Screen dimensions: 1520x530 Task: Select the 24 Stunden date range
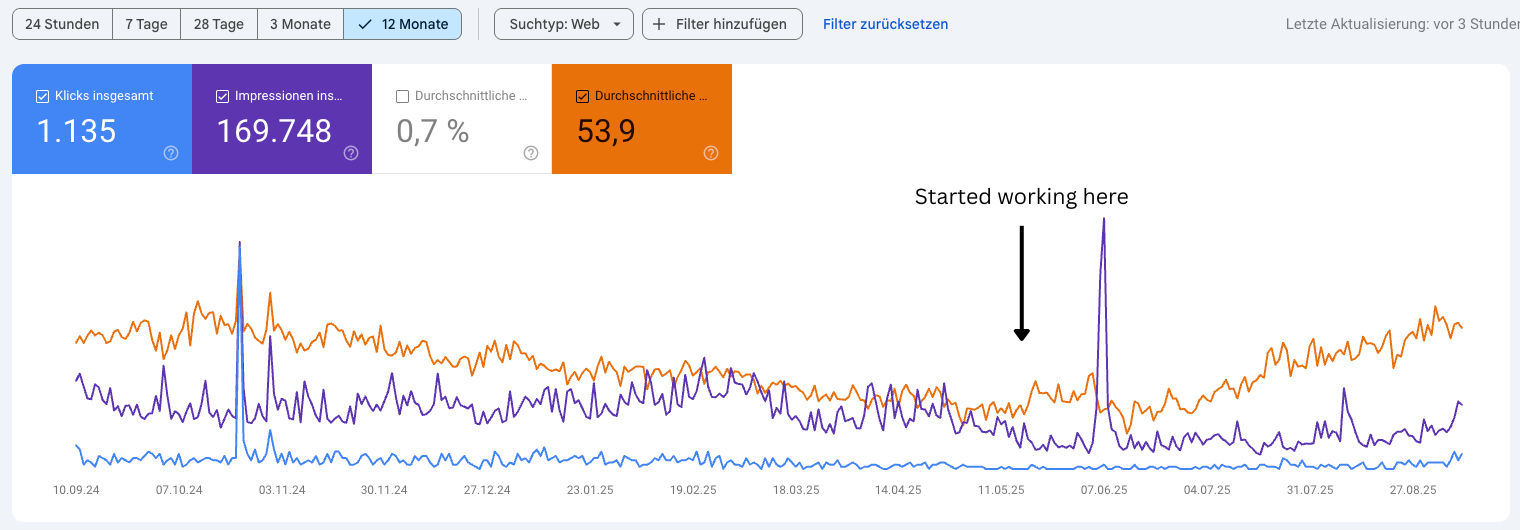pos(62,24)
